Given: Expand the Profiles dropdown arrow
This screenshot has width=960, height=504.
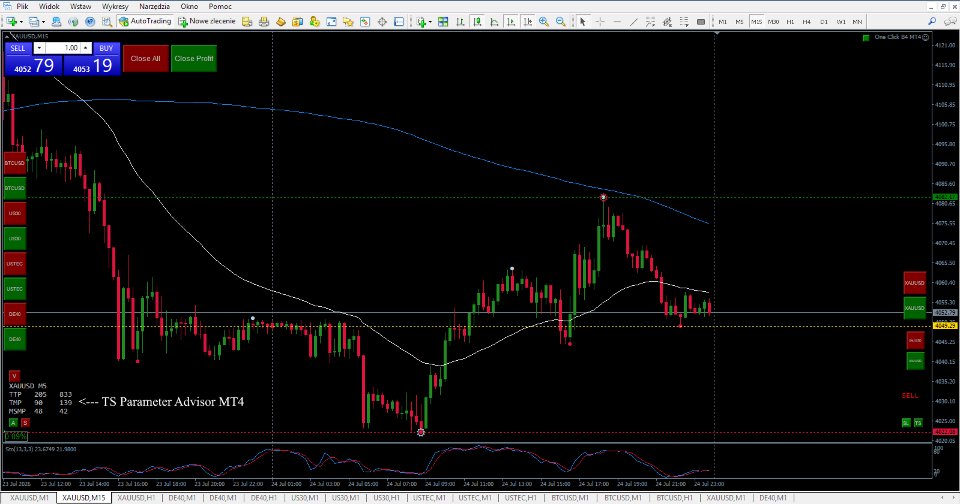Looking at the screenshot, I should [x=43, y=21].
